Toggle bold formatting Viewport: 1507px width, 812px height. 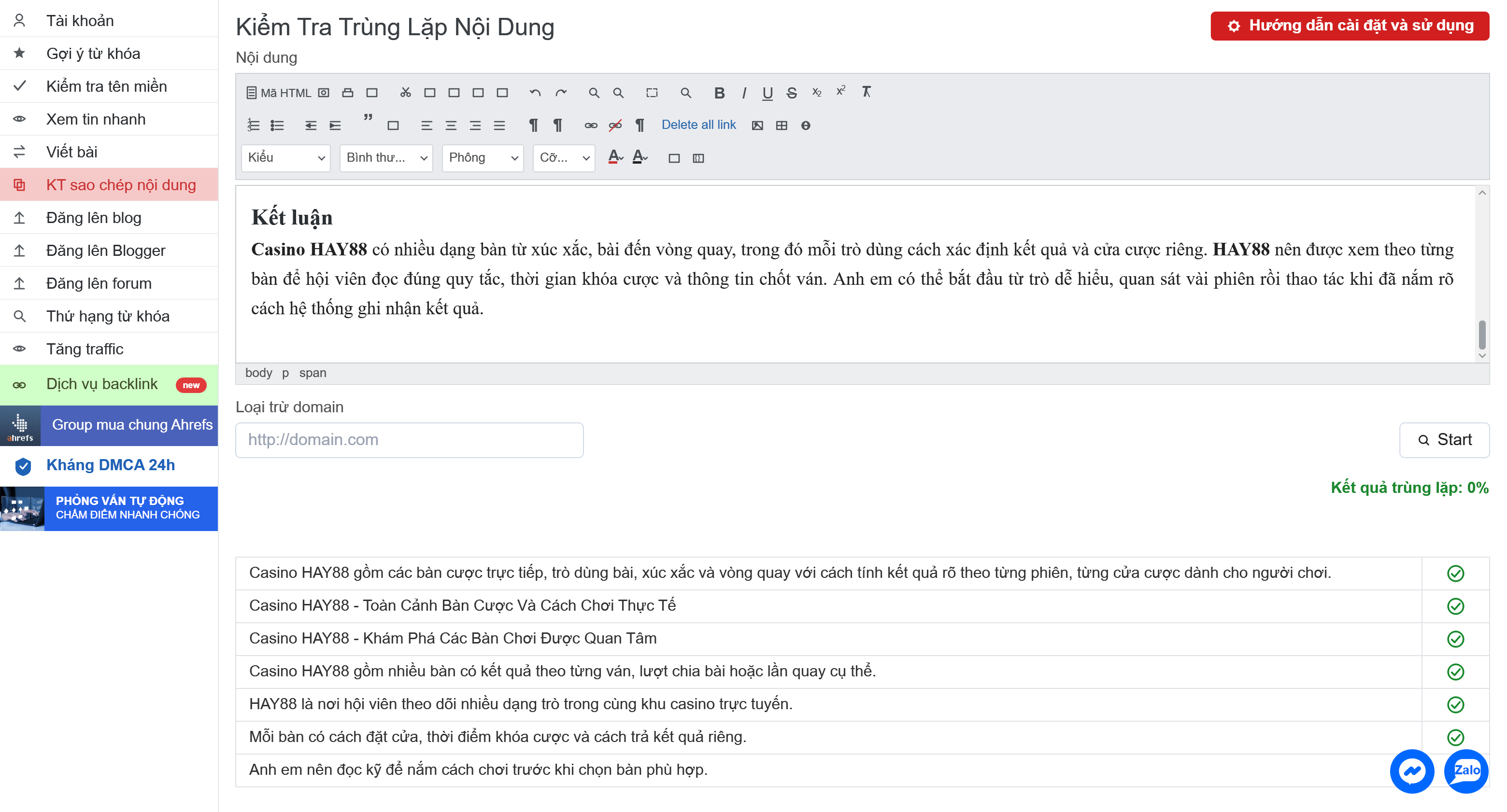tap(720, 92)
